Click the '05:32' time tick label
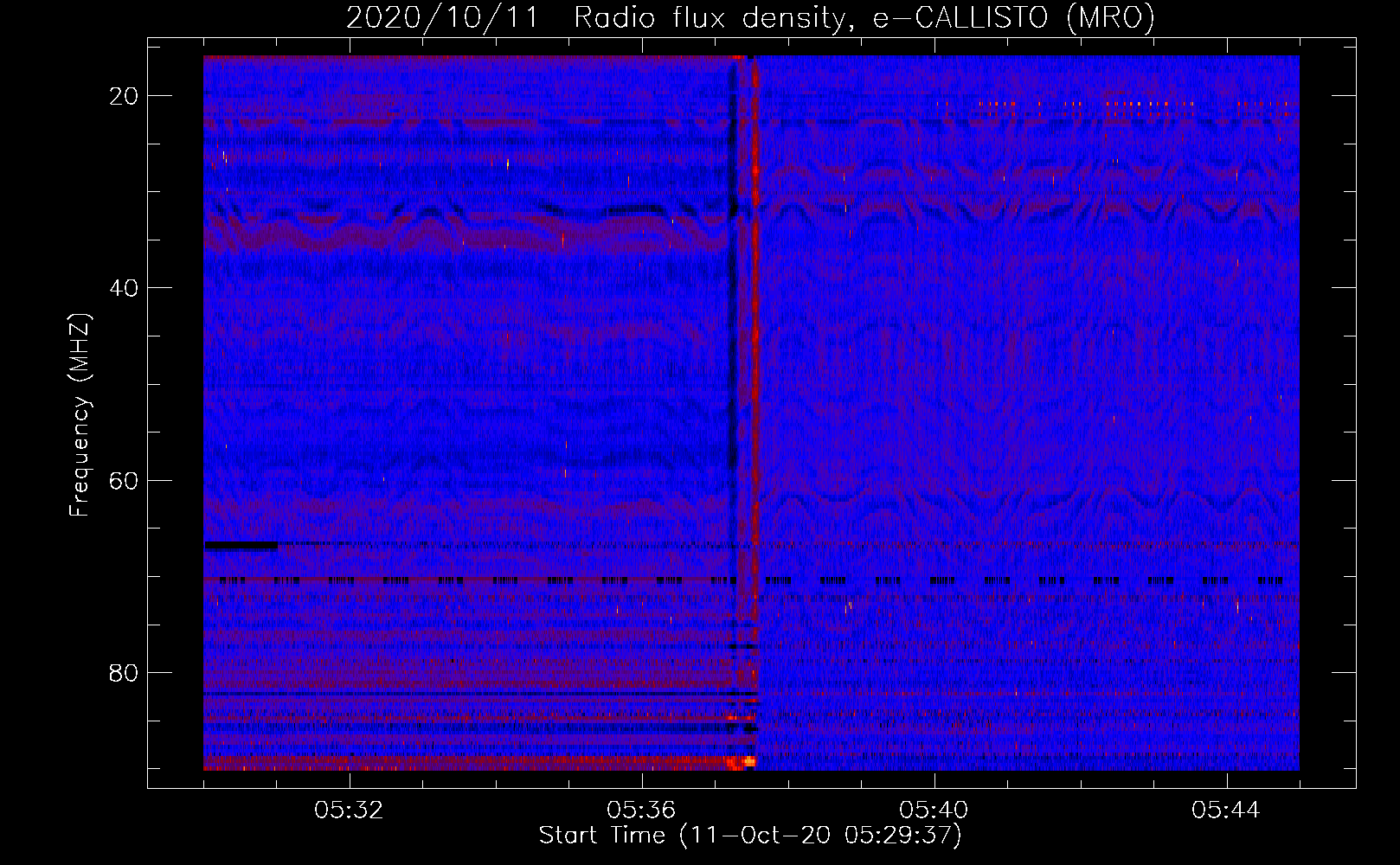 click(x=350, y=811)
